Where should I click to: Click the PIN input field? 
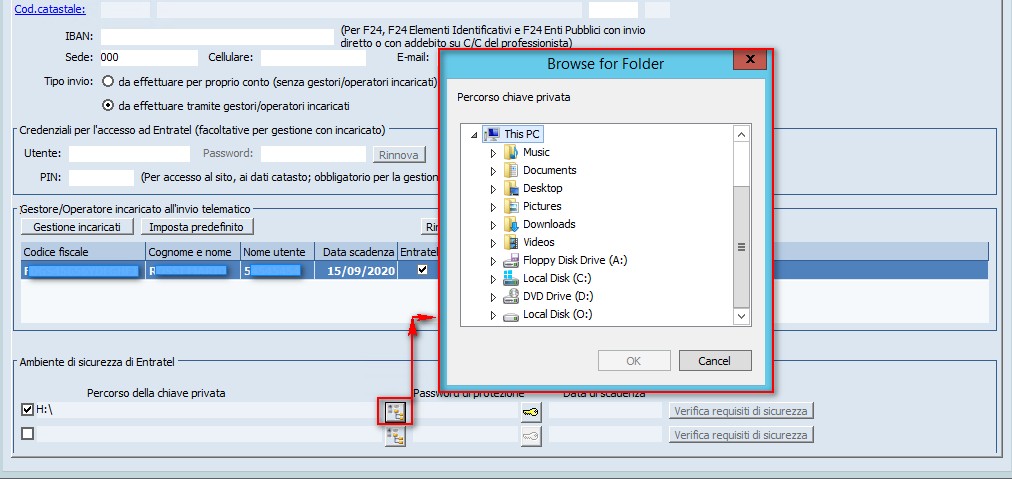coord(101,178)
